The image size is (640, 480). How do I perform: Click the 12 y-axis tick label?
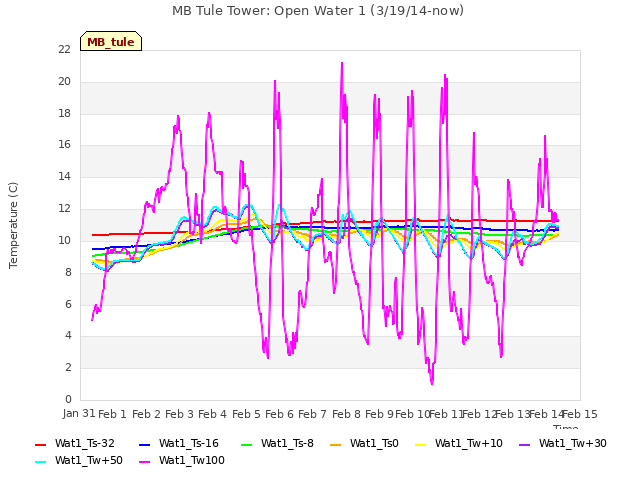[x=64, y=208]
